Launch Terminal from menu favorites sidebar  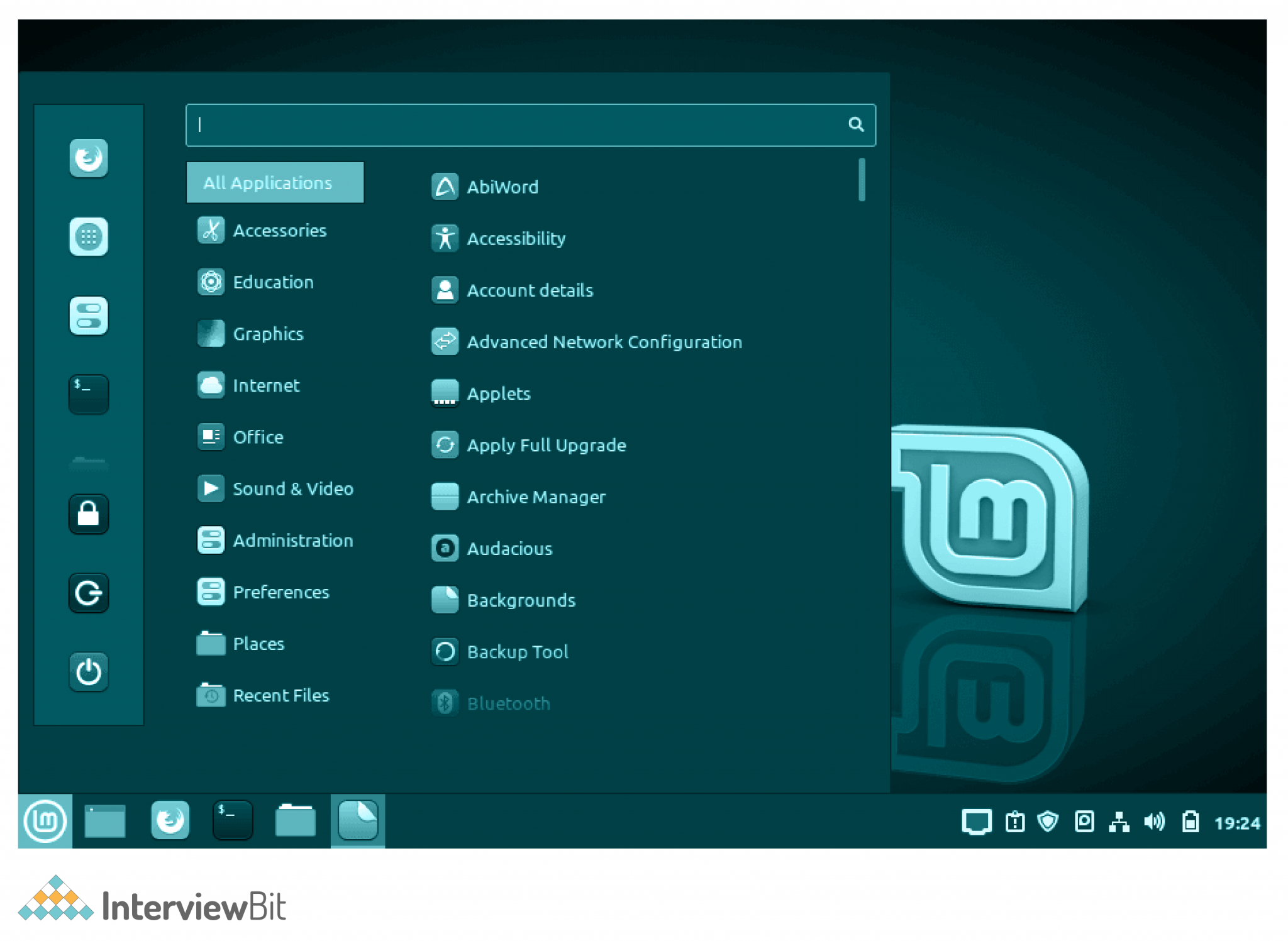pyautogui.click(x=89, y=394)
